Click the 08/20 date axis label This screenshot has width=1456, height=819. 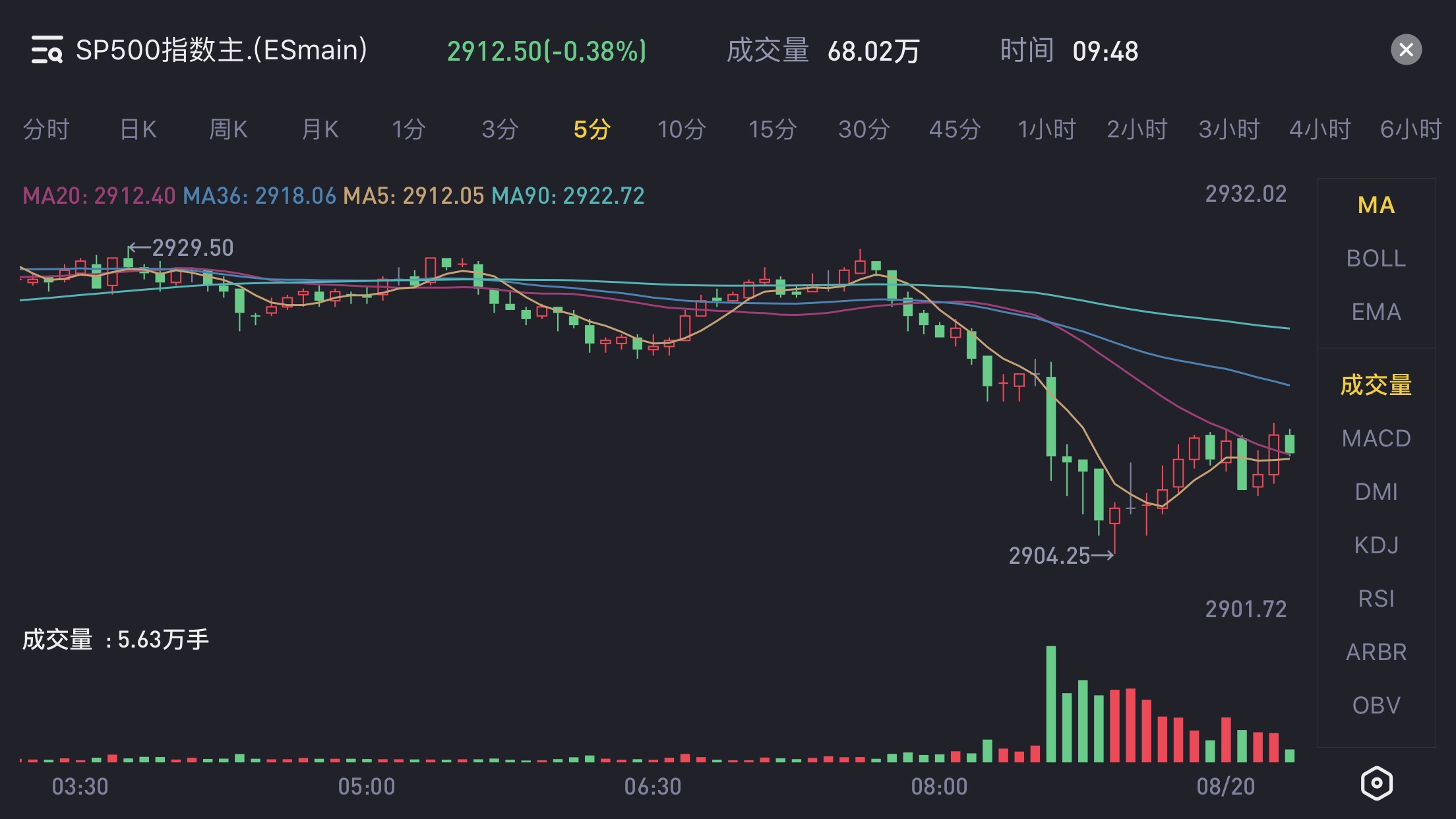1226,787
